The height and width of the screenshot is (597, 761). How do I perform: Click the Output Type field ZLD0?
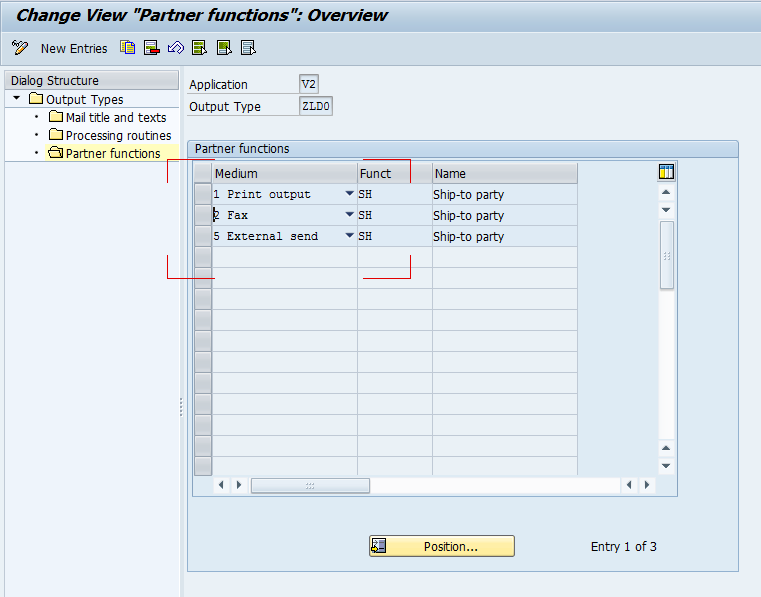[x=316, y=106]
